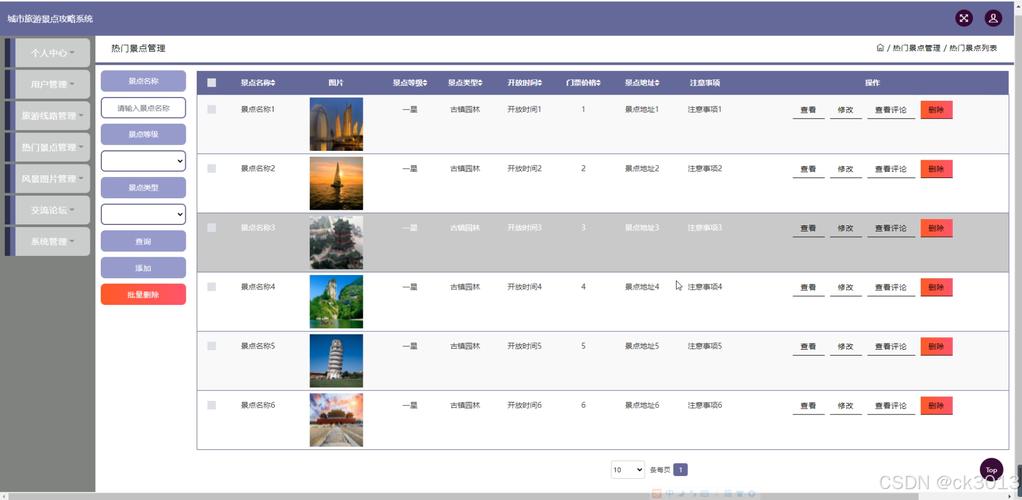The image size is (1022, 500).
Task: Open the 景点等级 filter dropdown
Action: (143, 161)
